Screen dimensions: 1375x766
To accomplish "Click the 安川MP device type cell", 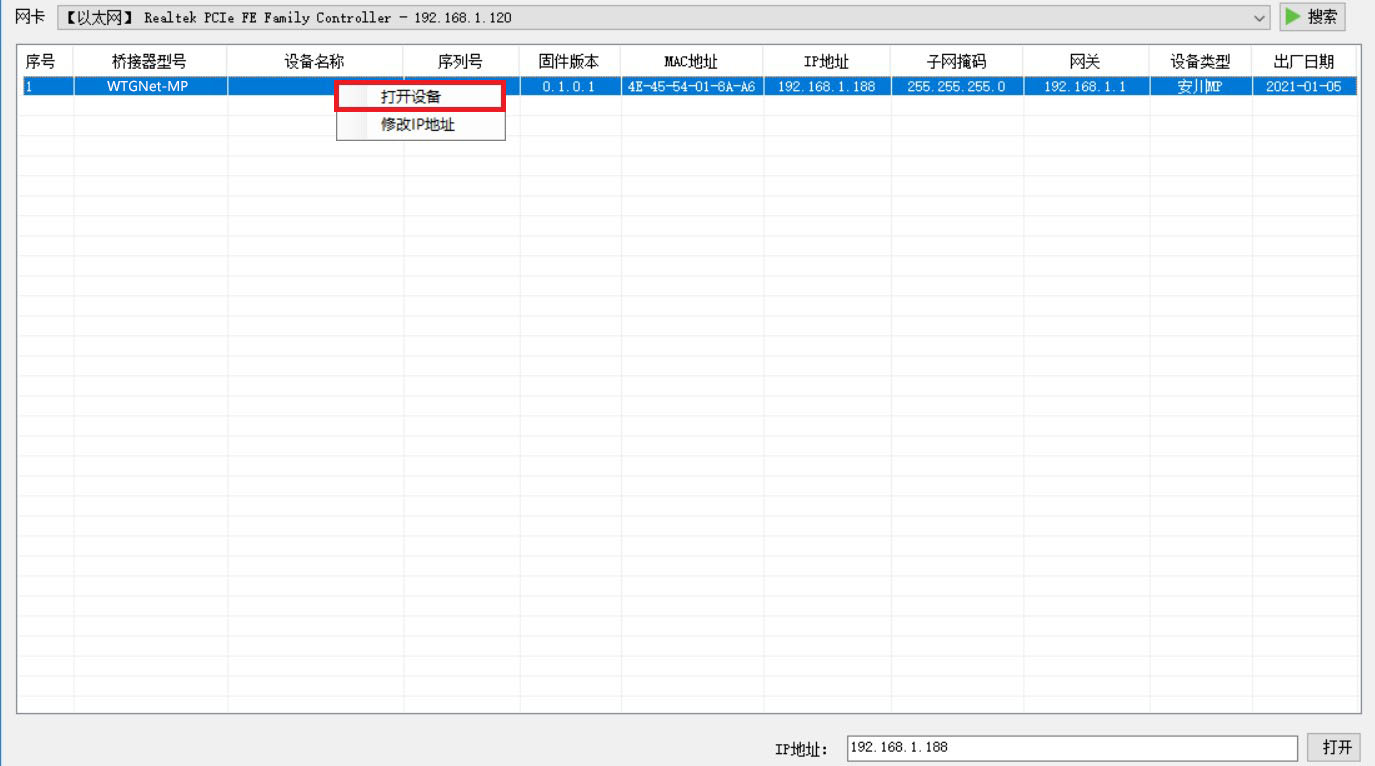I will click(1200, 86).
